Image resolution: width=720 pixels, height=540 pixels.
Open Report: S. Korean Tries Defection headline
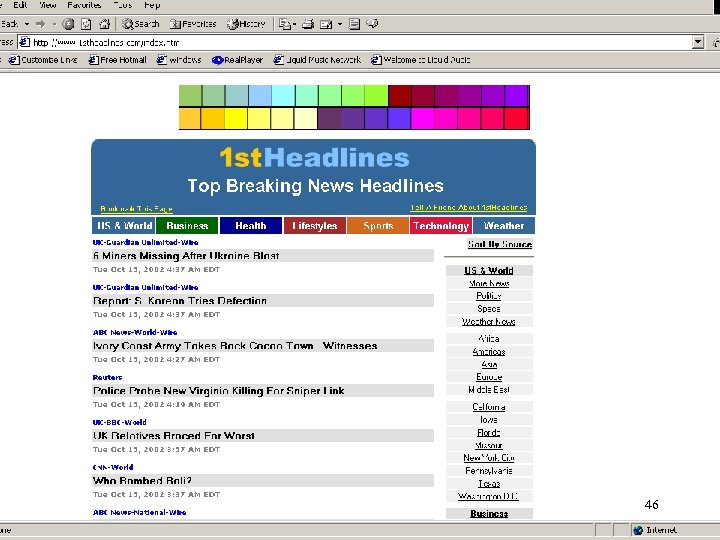tap(180, 301)
